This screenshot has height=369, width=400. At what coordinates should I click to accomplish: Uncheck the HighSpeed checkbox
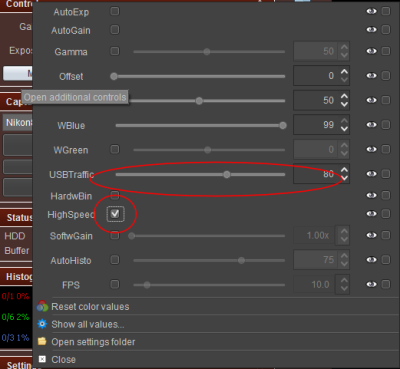pos(115,214)
